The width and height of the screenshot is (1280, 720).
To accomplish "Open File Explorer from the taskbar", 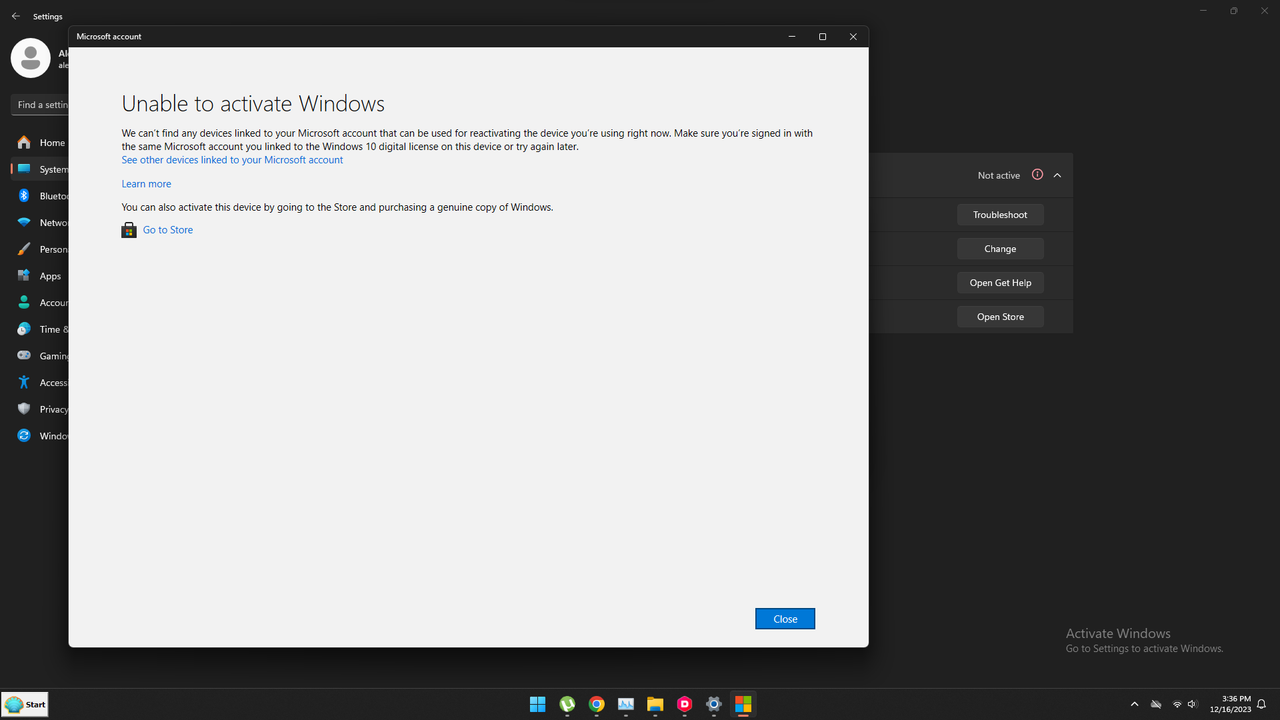I will (655, 704).
